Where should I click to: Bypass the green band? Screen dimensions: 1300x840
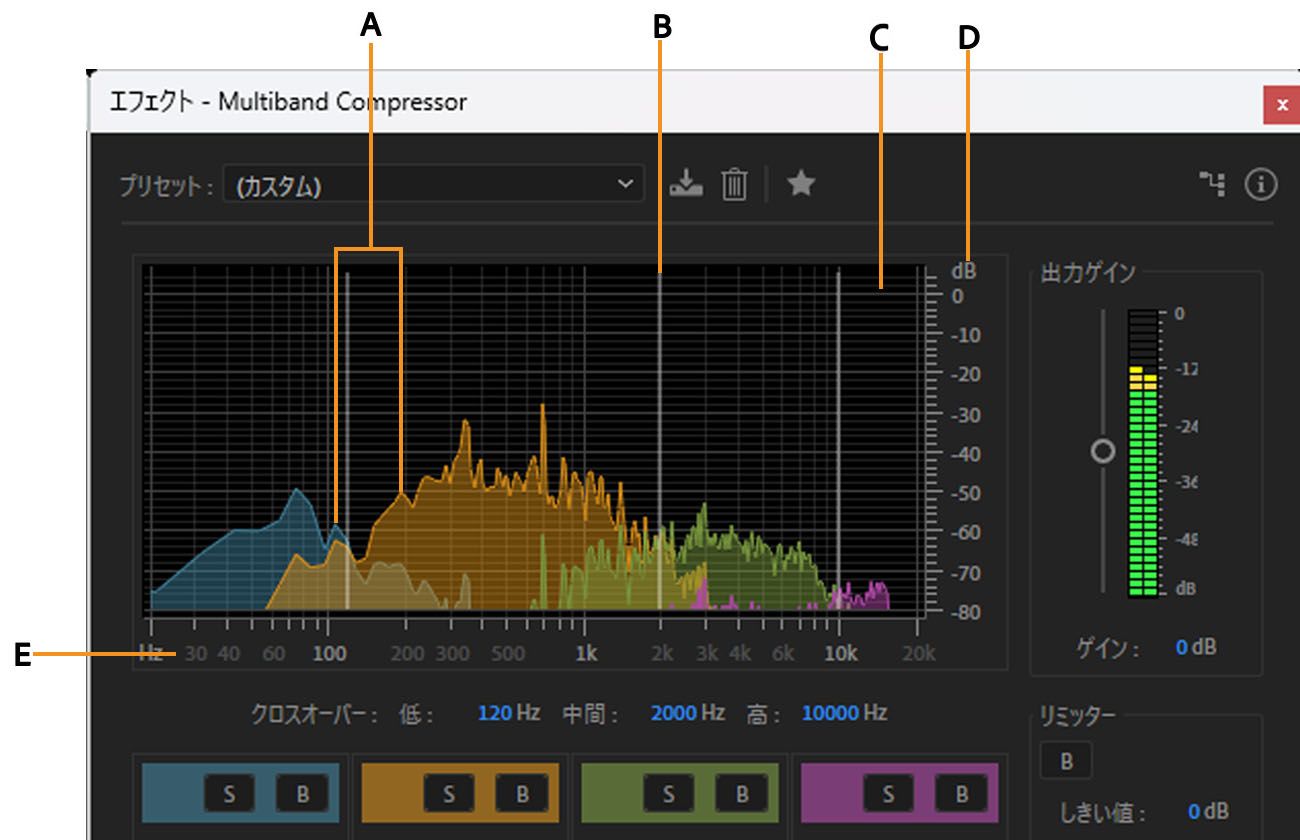[x=741, y=794]
